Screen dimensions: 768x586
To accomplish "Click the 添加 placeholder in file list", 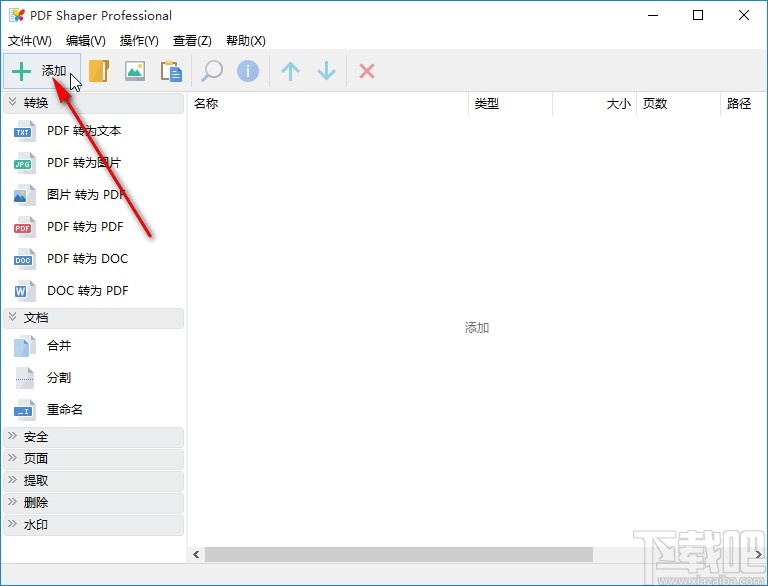I will [477, 328].
